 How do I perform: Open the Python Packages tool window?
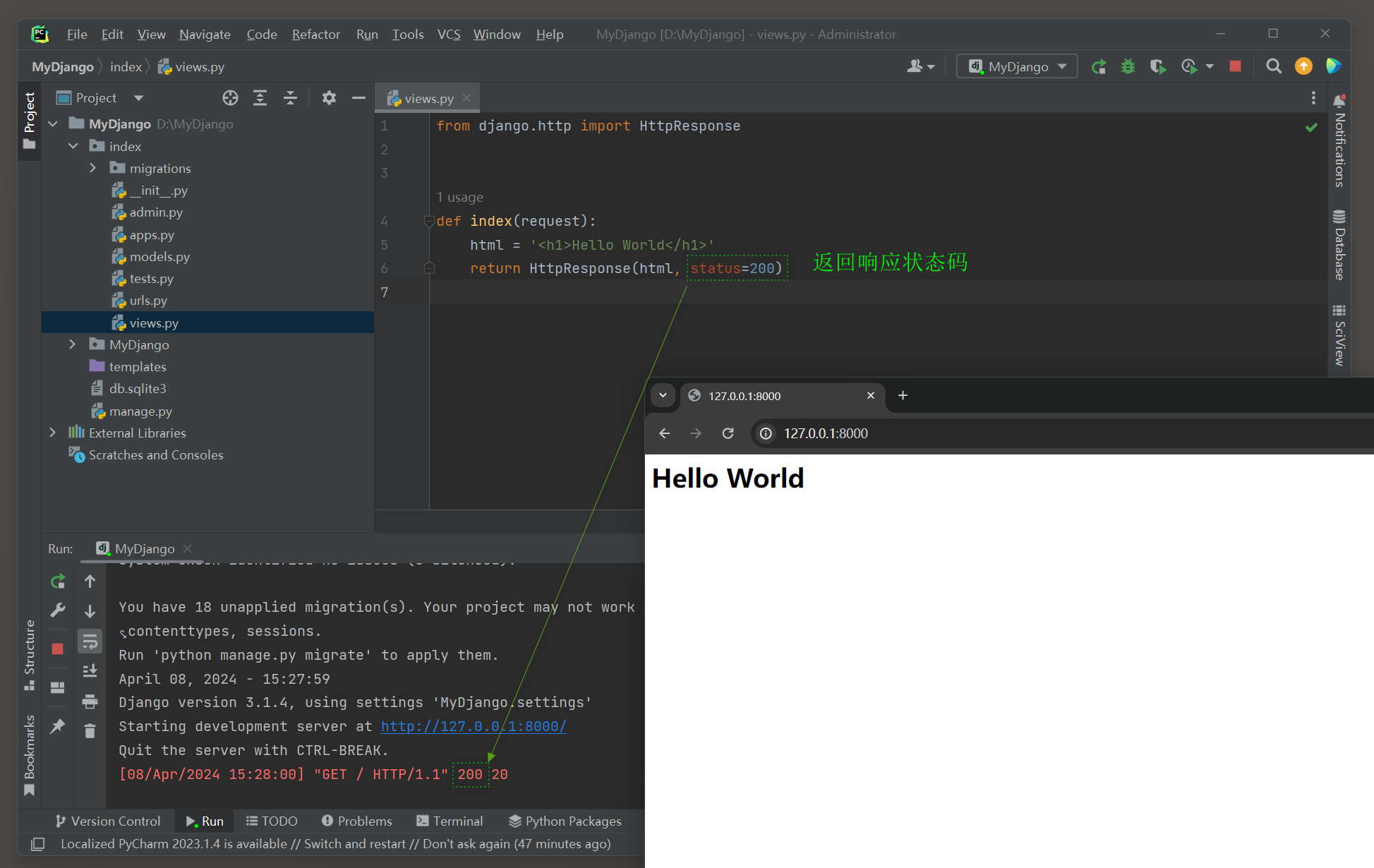coord(565,821)
